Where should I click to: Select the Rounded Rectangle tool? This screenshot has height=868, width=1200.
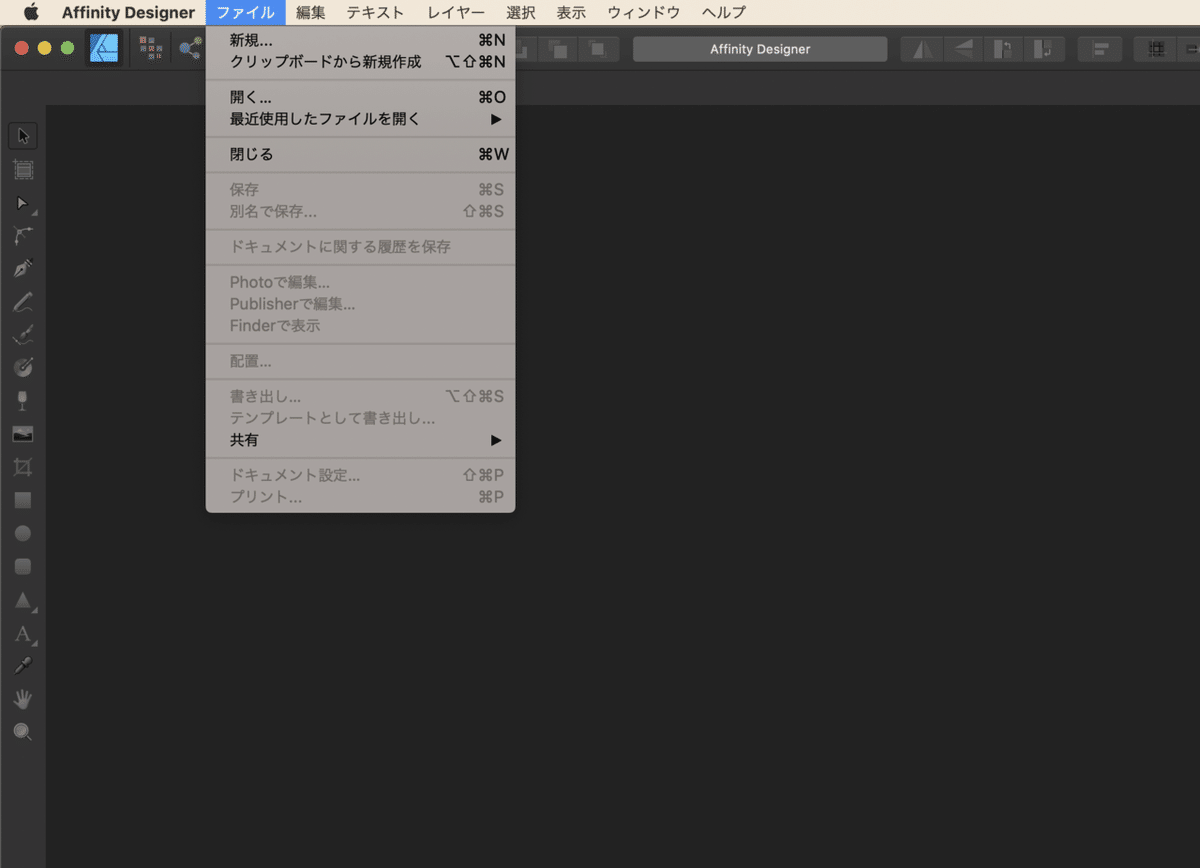(x=23, y=566)
